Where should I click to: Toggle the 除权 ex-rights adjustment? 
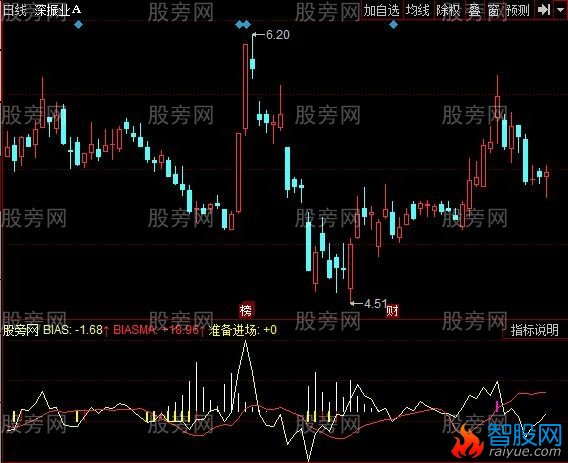(448, 10)
